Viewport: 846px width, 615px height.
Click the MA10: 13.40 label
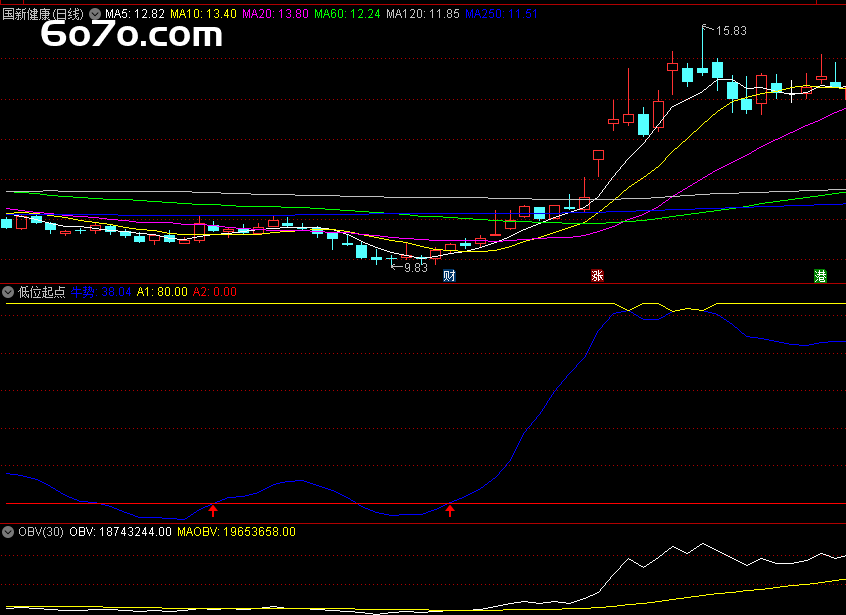point(203,14)
